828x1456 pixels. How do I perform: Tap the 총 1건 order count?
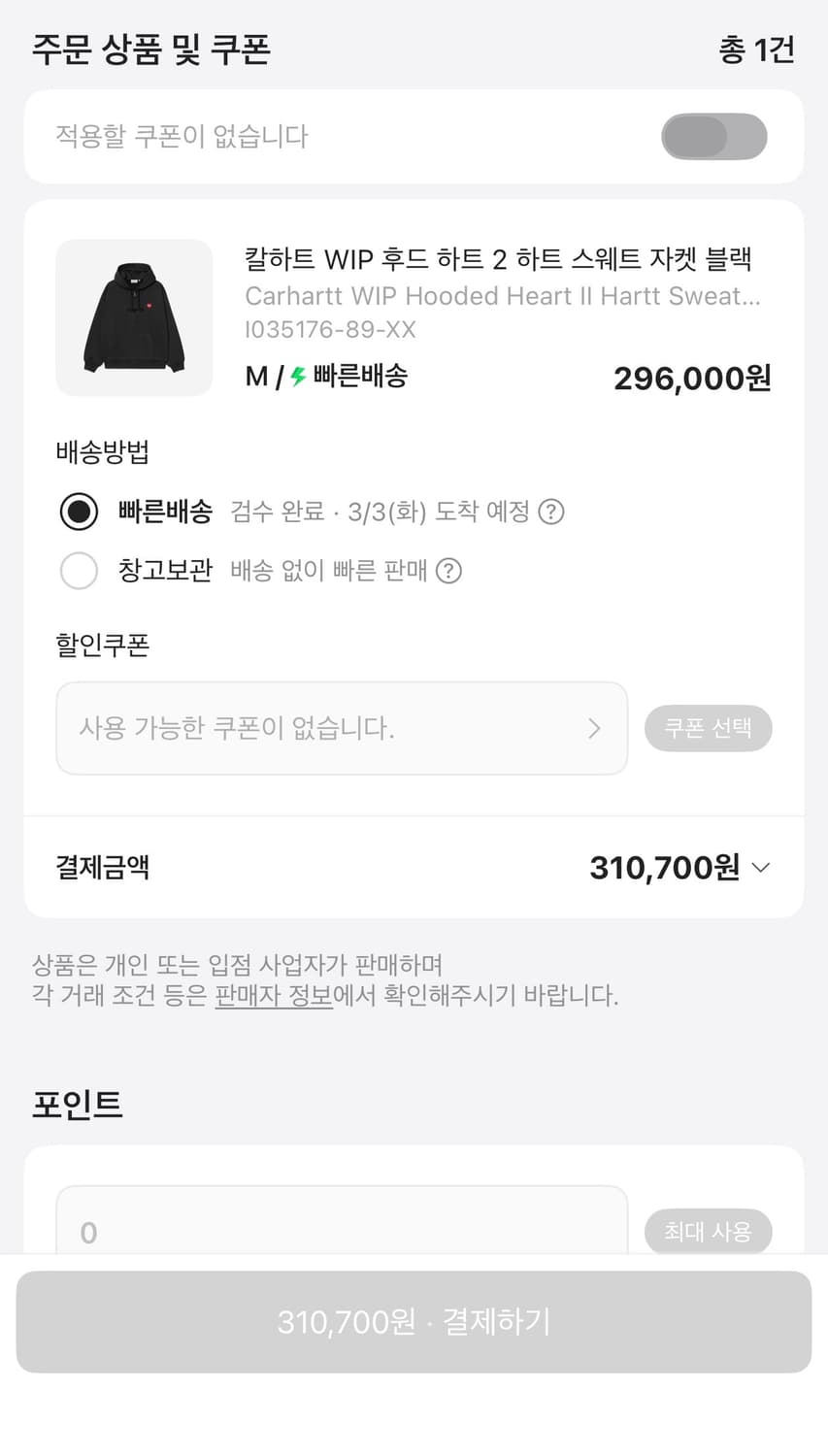click(x=756, y=50)
